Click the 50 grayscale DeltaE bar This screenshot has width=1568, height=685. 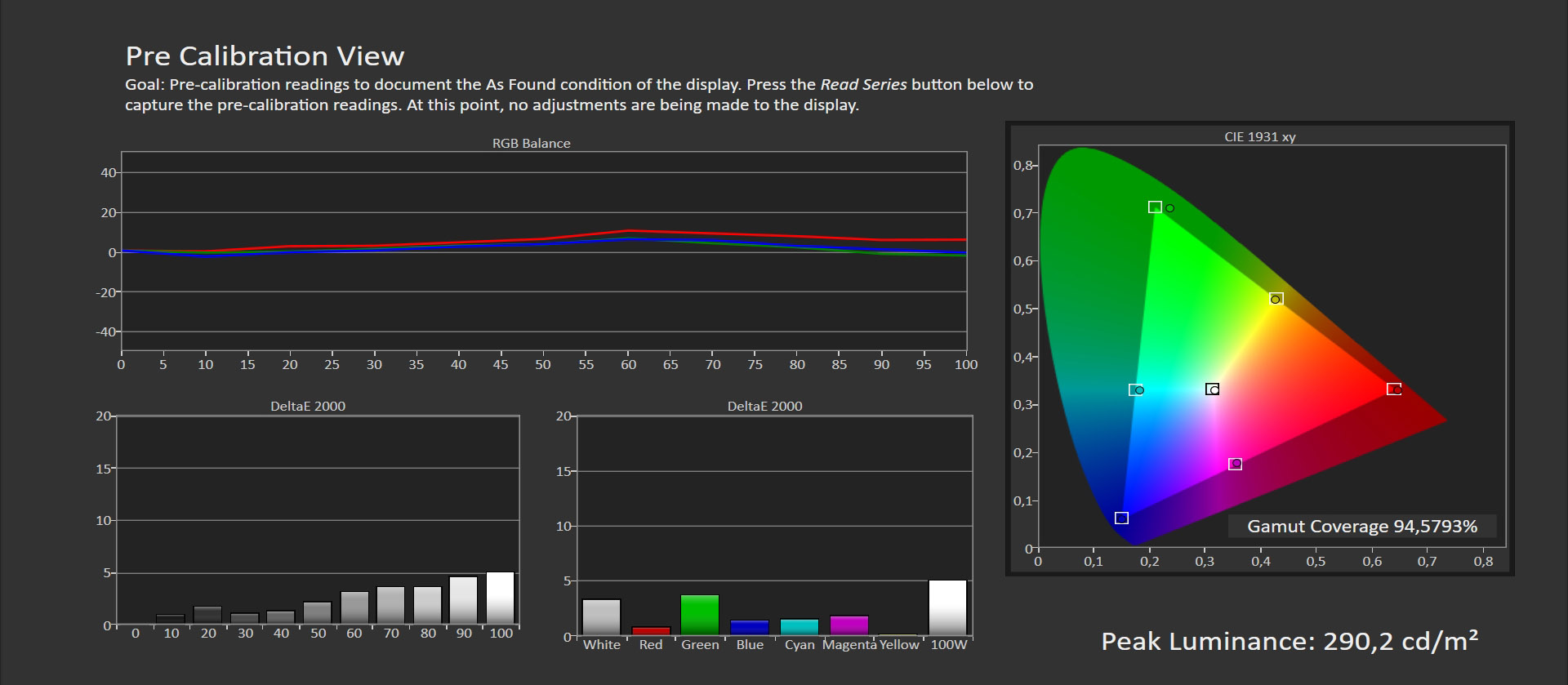tap(318, 613)
